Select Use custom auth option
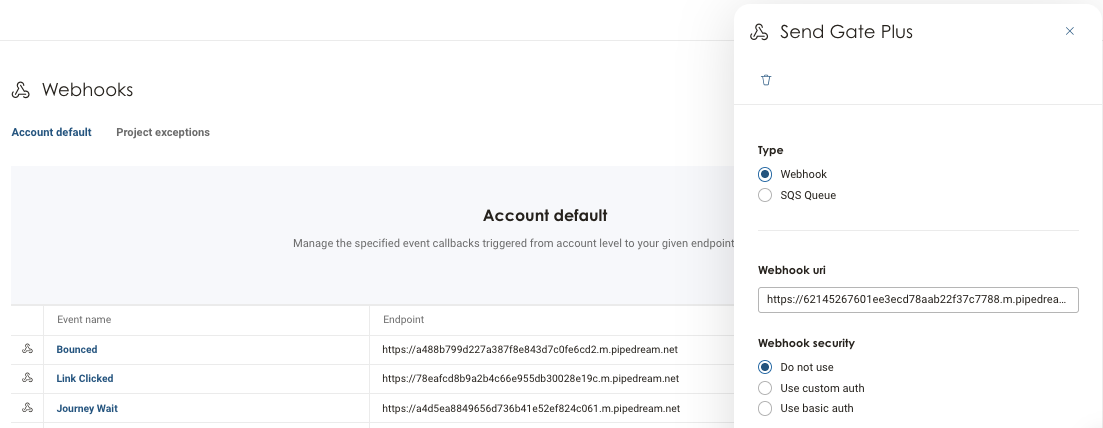The height and width of the screenshot is (428, 1103). click(x=765, y=388)
